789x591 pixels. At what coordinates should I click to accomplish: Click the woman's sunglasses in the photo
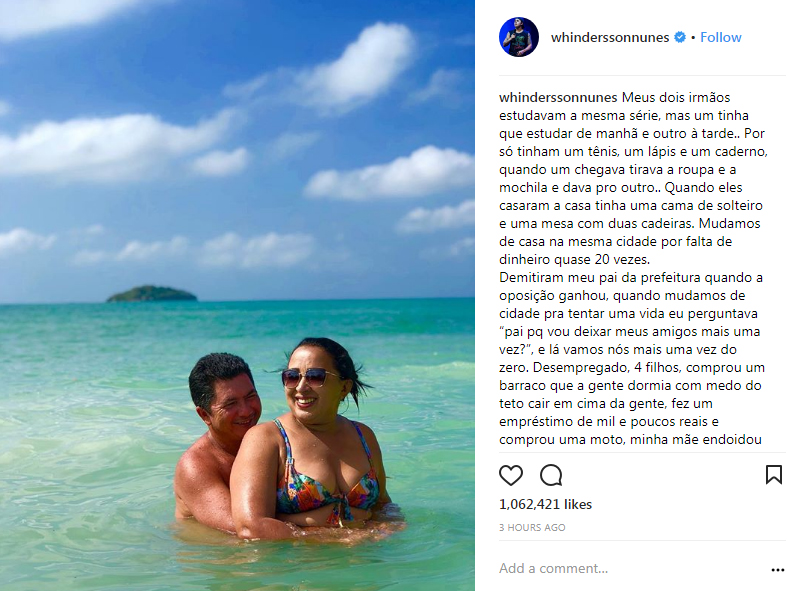coord(309,377)
